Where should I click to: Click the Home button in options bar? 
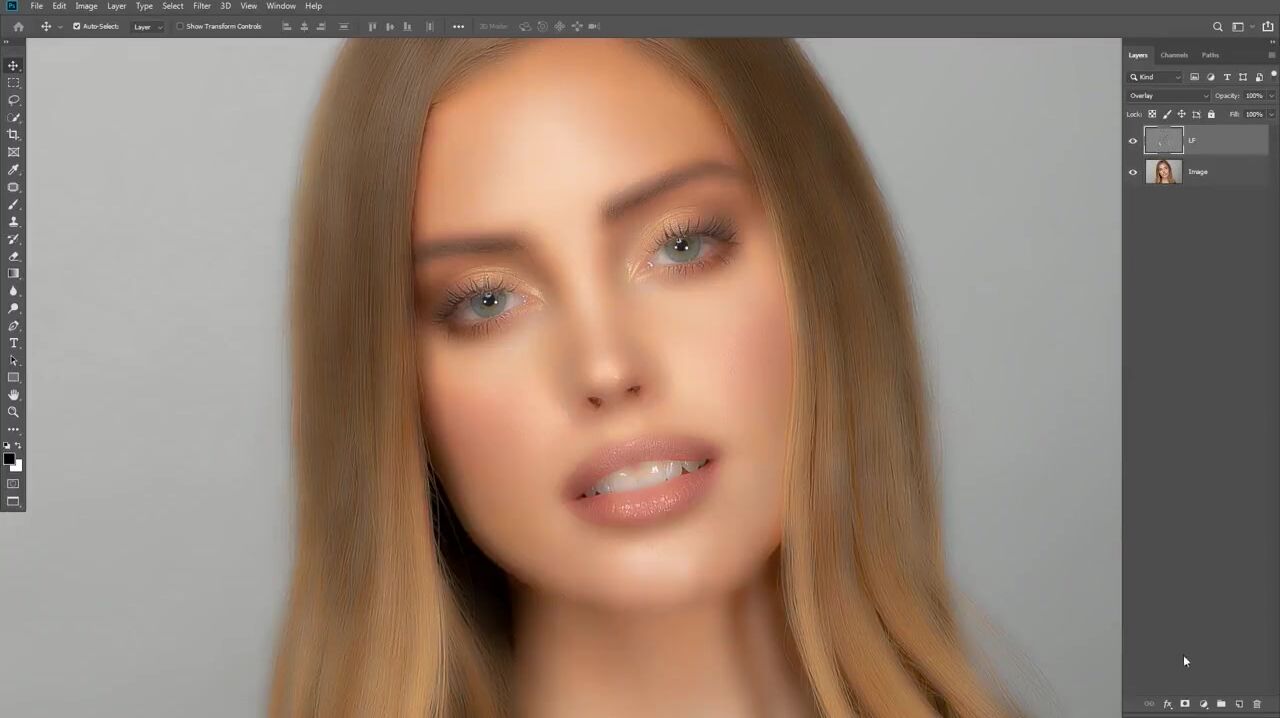coord(18,26)
